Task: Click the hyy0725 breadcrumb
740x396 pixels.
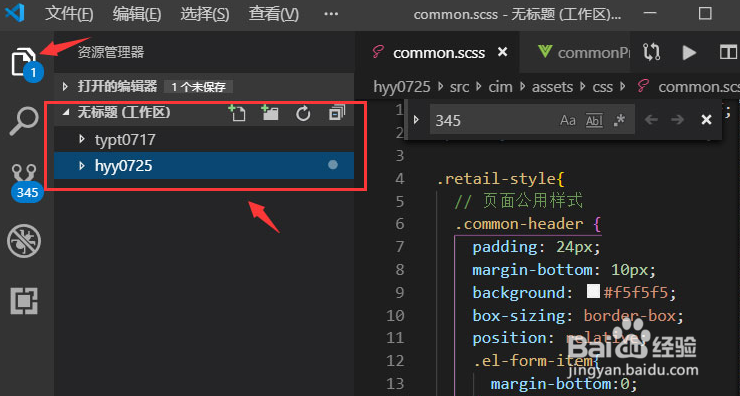Action: [402, 87]
